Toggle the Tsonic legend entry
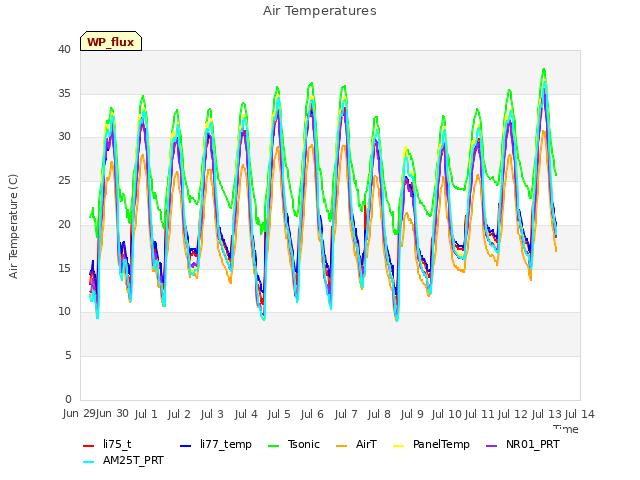This screenshot has height=480, width=640. [294, 444]
